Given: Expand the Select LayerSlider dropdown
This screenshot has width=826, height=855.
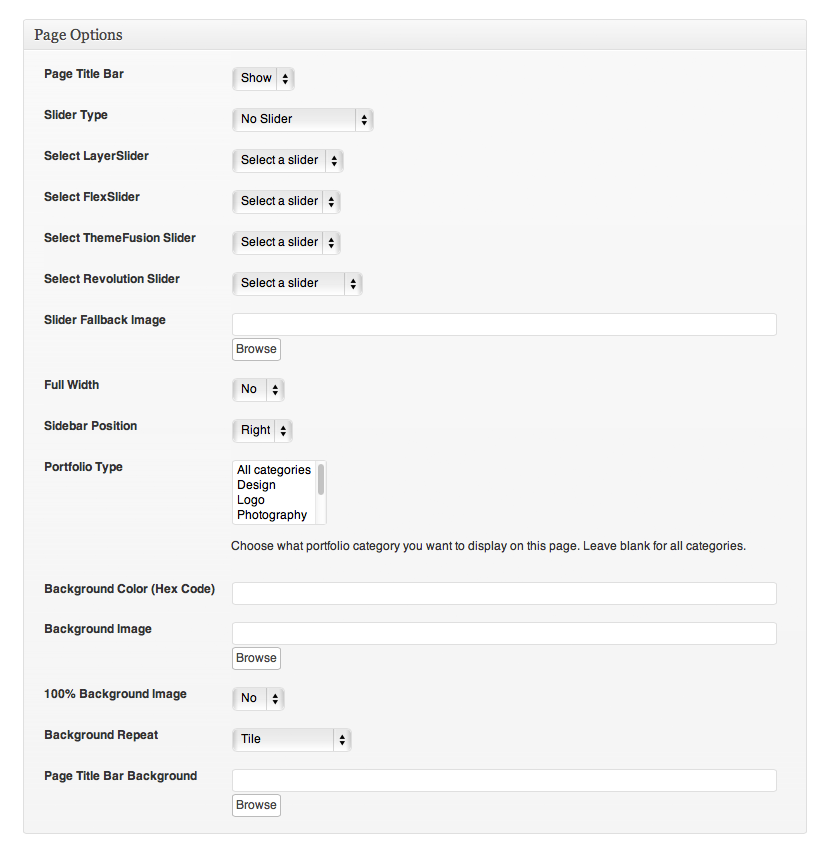Looking at the screenshot, I should click(x=288, y=160).
